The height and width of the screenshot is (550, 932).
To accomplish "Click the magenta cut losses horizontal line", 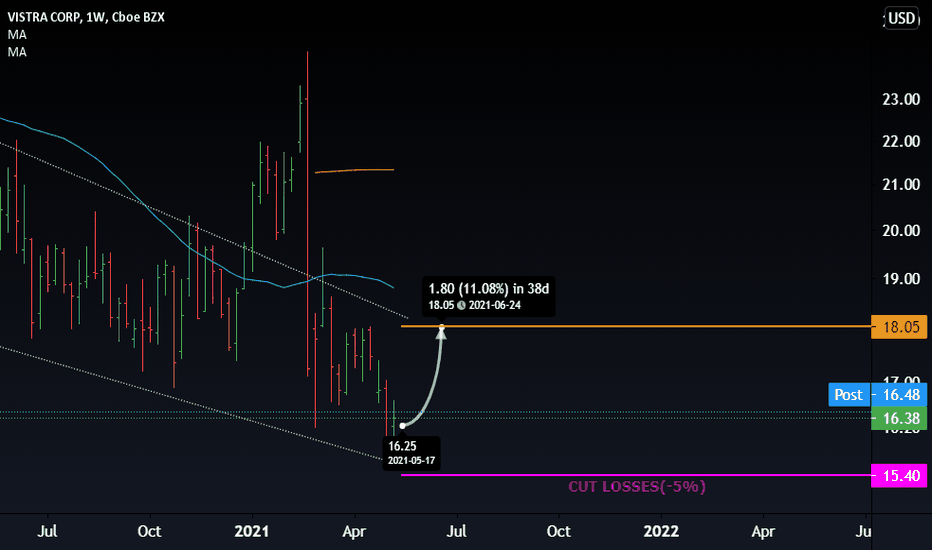I will pyautogui.click(x=636, y=475).
